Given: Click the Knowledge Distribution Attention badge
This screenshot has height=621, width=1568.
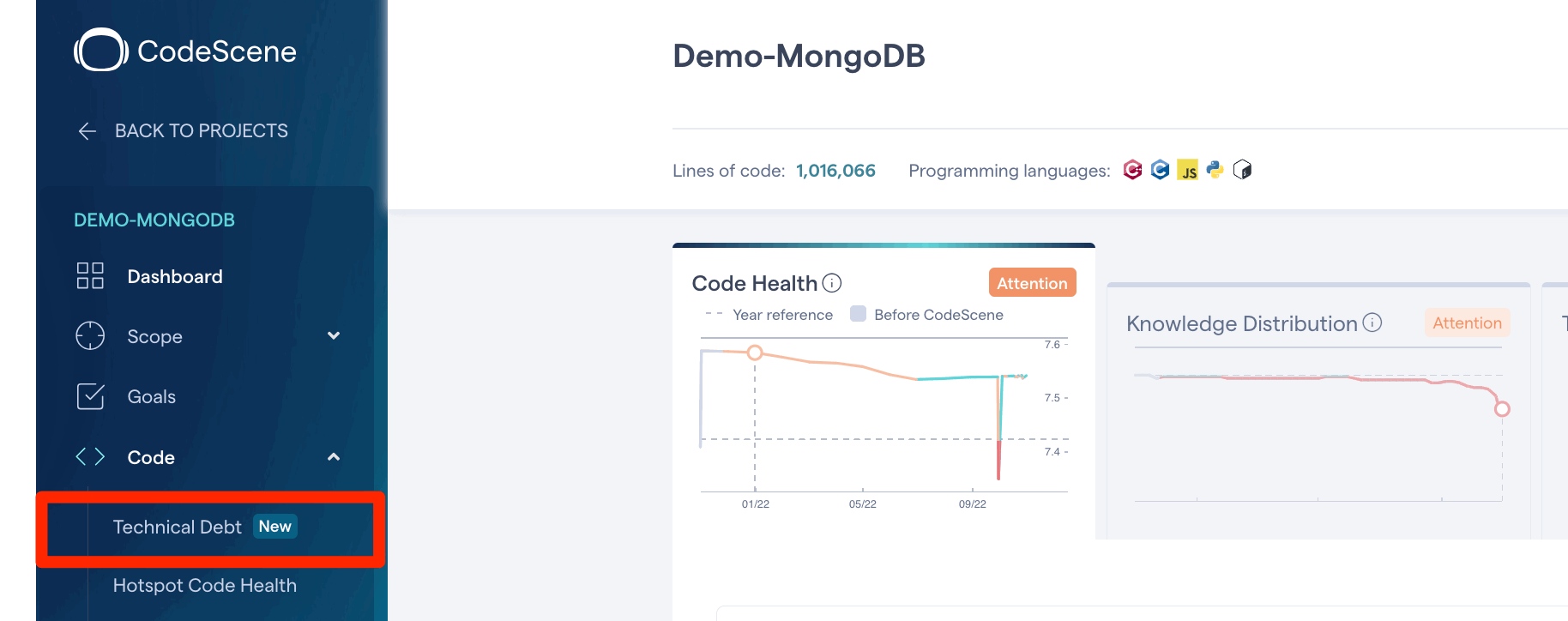Looking at the screenshot, I should click(x=1467, y=323).
